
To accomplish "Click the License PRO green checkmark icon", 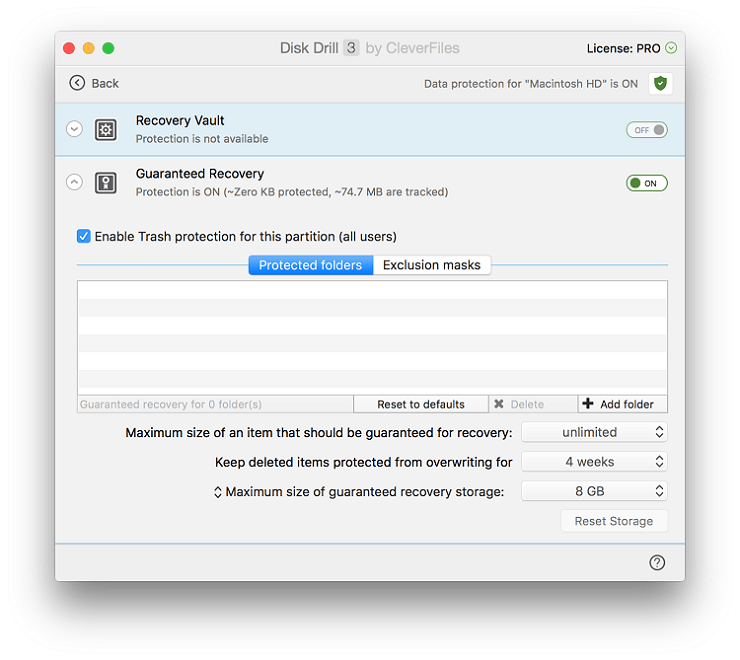I will (671, 48).
